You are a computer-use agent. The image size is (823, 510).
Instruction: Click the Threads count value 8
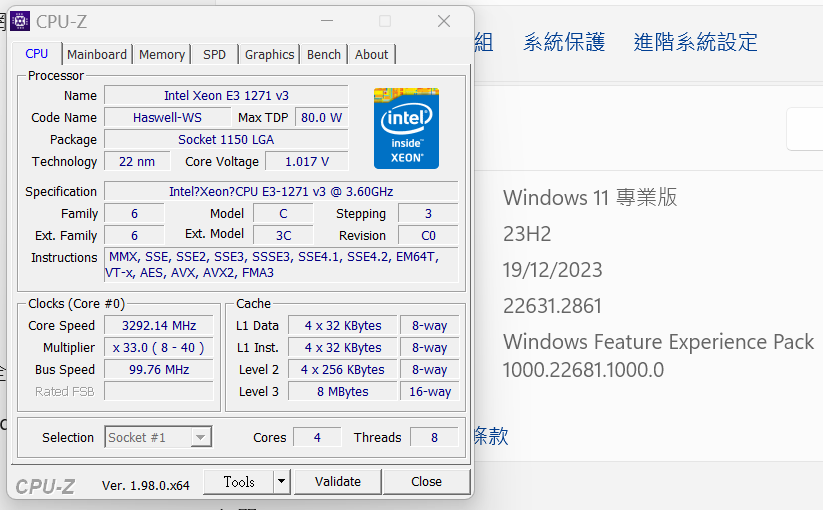(x=434, y=438)
